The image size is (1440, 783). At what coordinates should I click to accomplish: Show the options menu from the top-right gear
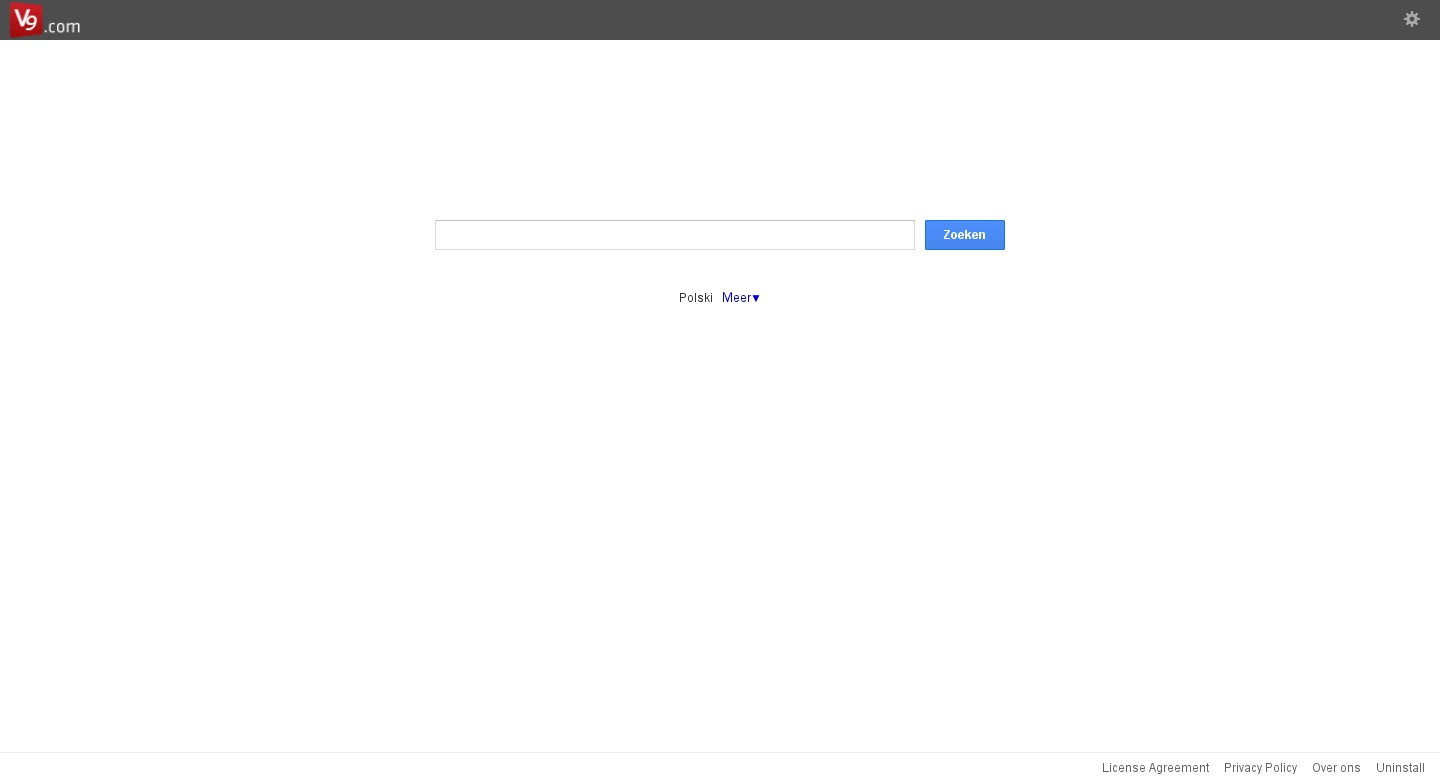(1411, 19)
